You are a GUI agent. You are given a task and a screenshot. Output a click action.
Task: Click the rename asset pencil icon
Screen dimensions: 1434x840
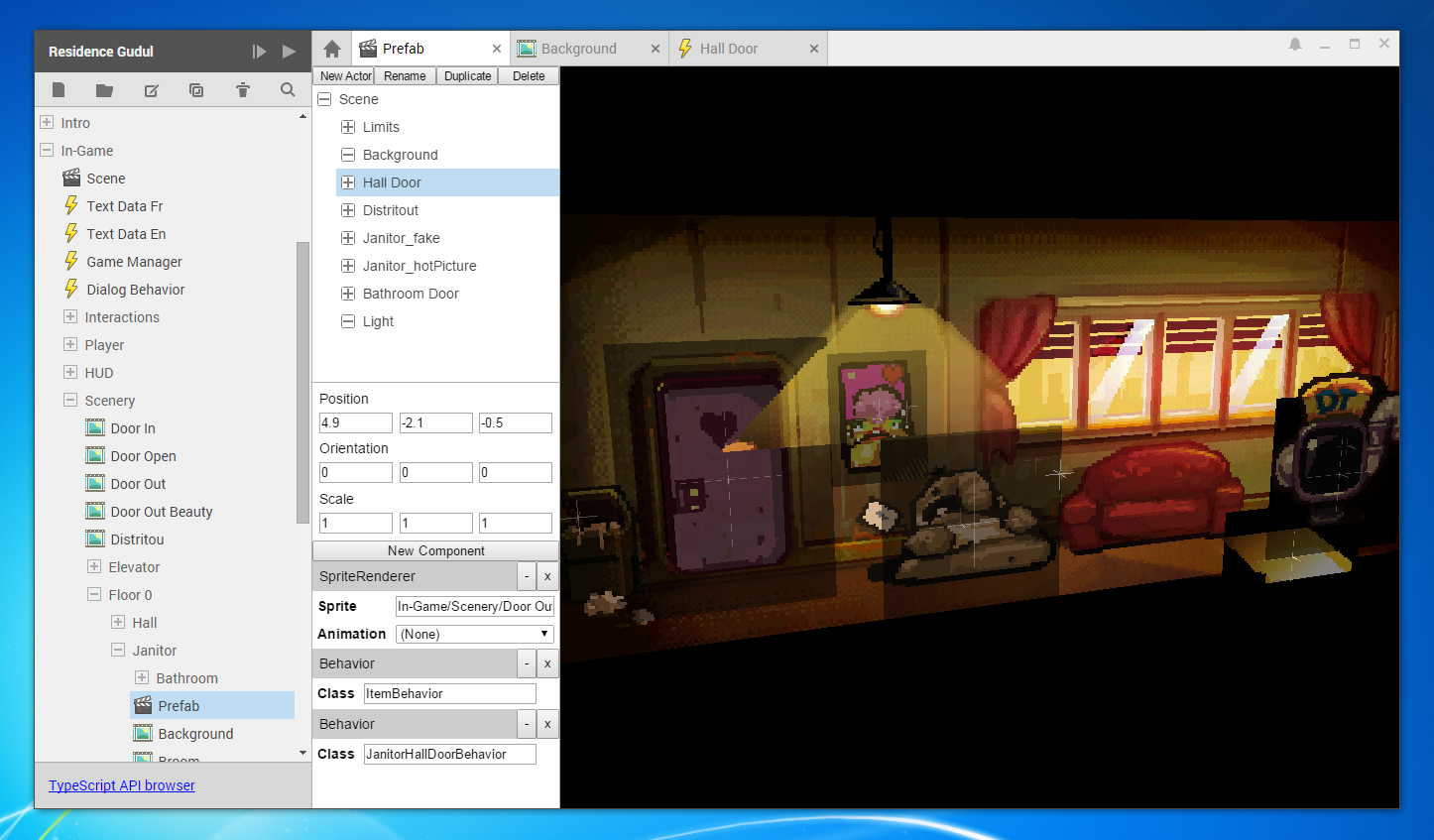point(151,90)
